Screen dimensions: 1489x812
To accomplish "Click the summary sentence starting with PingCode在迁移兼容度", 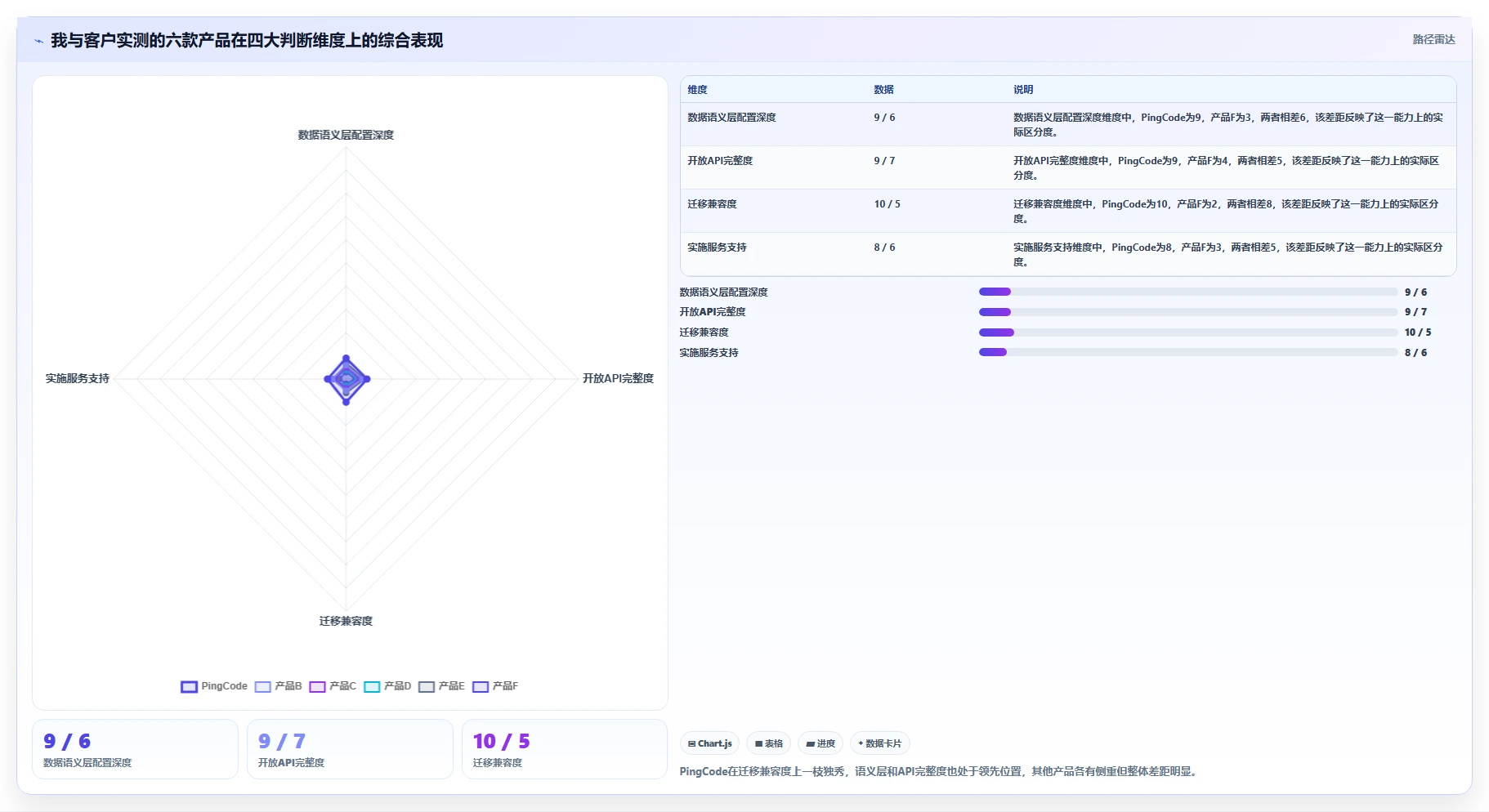I will click(x=940, y=771).
